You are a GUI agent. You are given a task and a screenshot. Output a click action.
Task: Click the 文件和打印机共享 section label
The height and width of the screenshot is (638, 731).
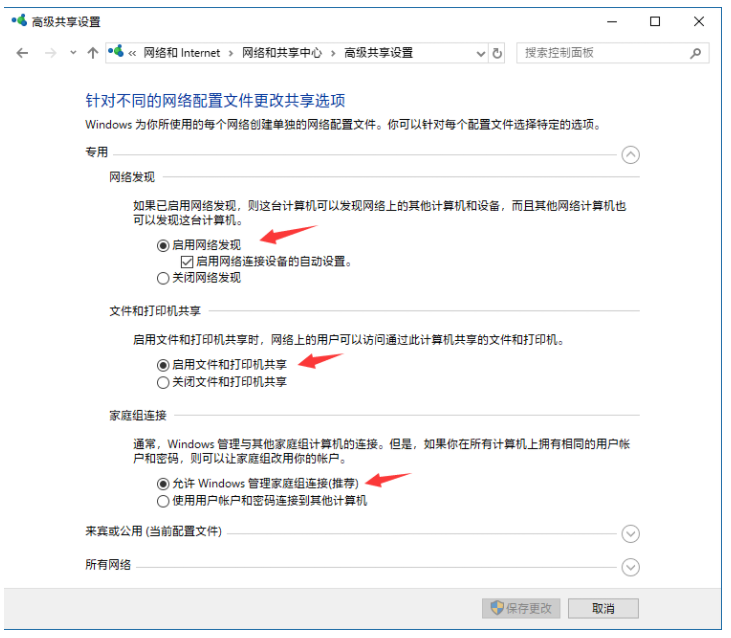point(155,311)
